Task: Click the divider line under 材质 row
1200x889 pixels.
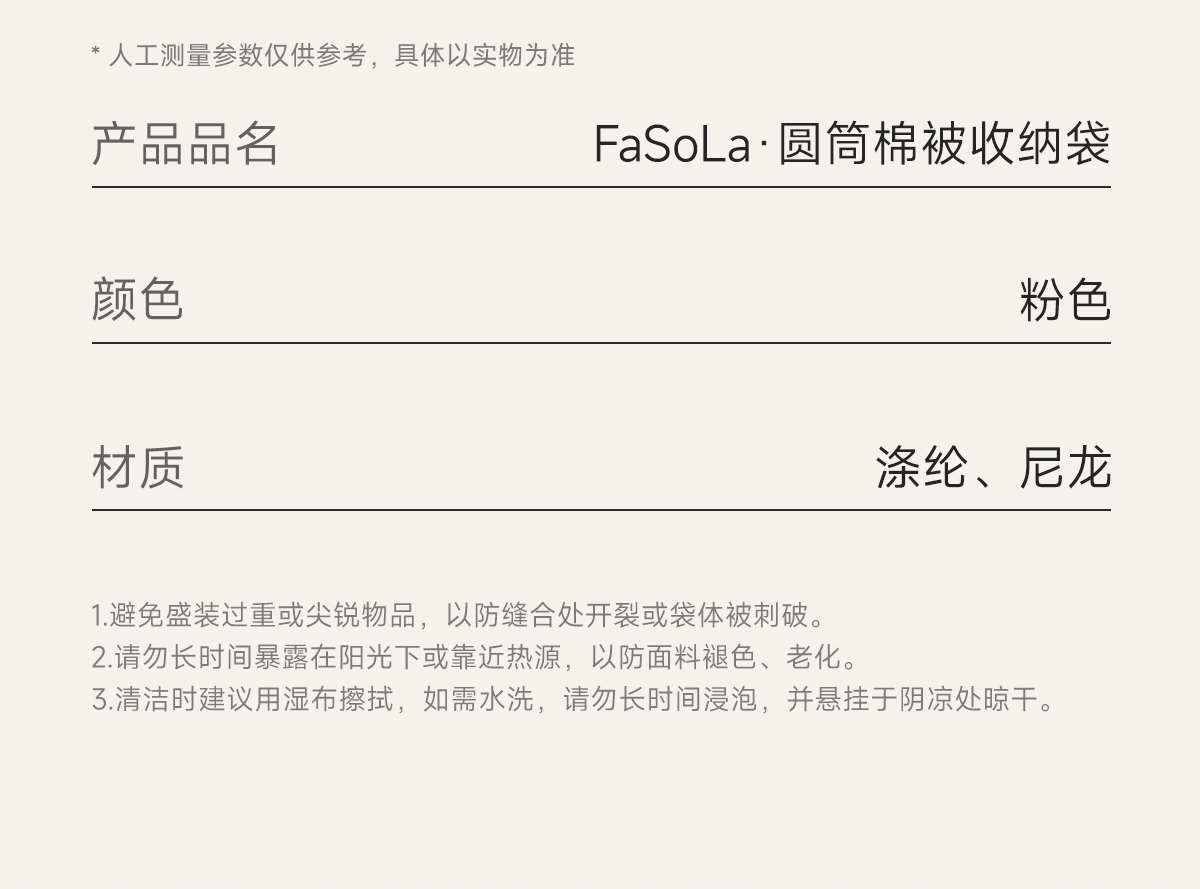Action: [601, 510]
